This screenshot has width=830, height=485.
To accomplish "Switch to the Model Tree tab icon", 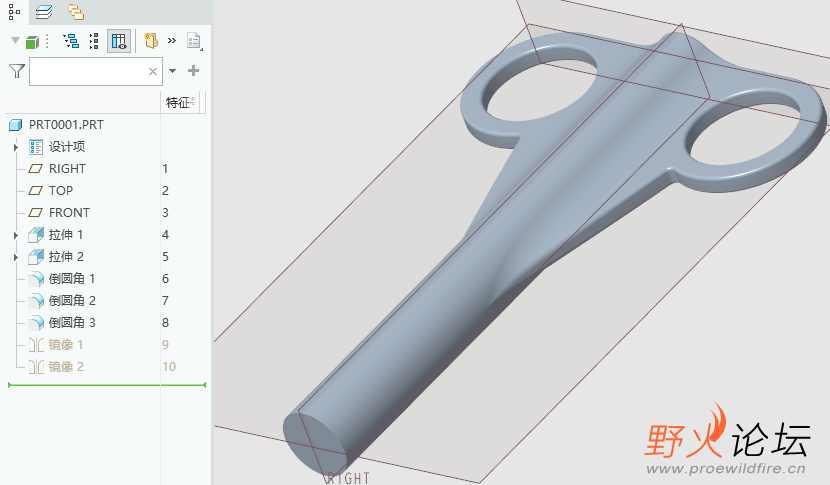I will pyautogui.click(x=14, y=12).
